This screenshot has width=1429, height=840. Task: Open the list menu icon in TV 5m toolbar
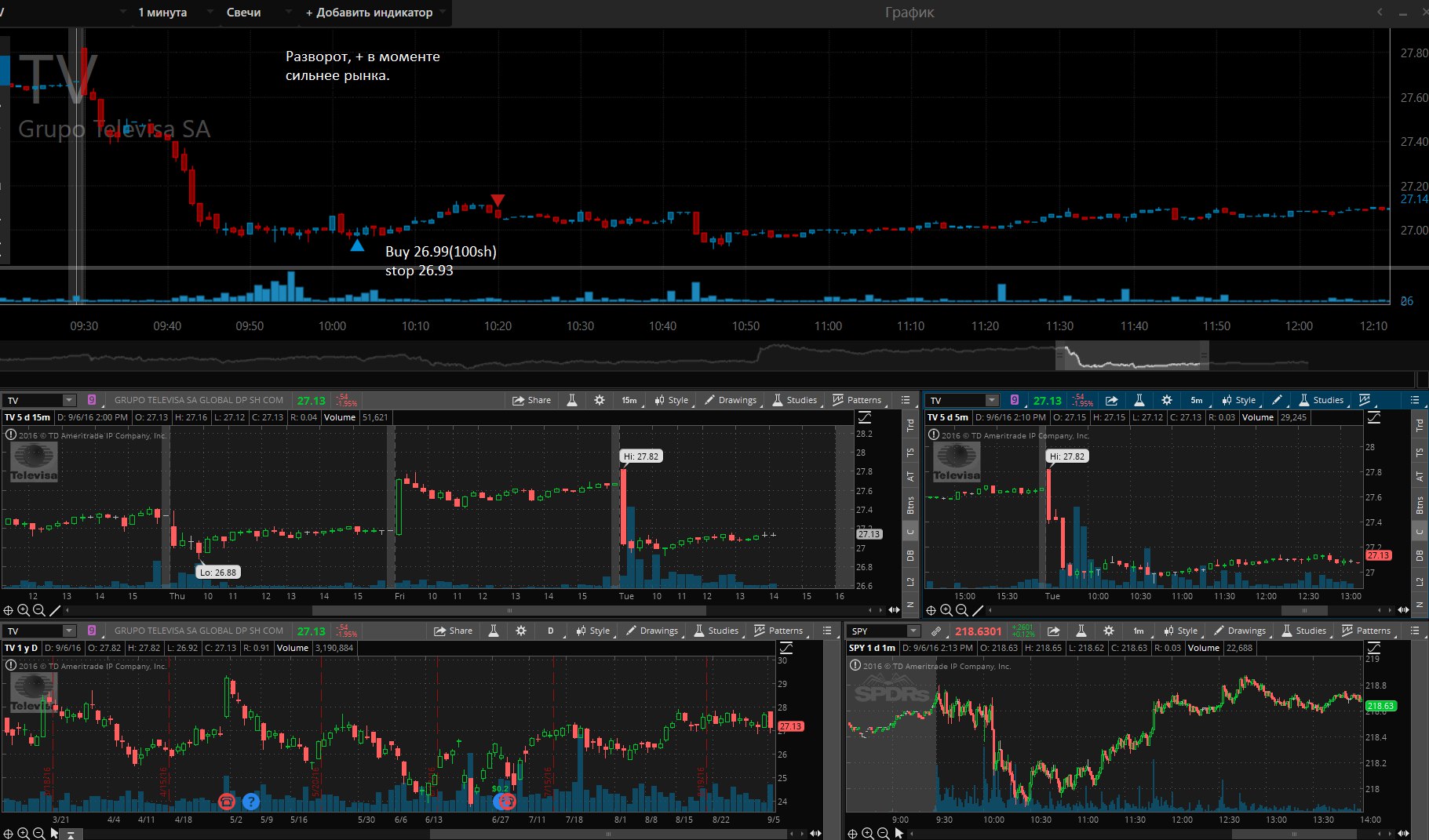click(1415, 400)
